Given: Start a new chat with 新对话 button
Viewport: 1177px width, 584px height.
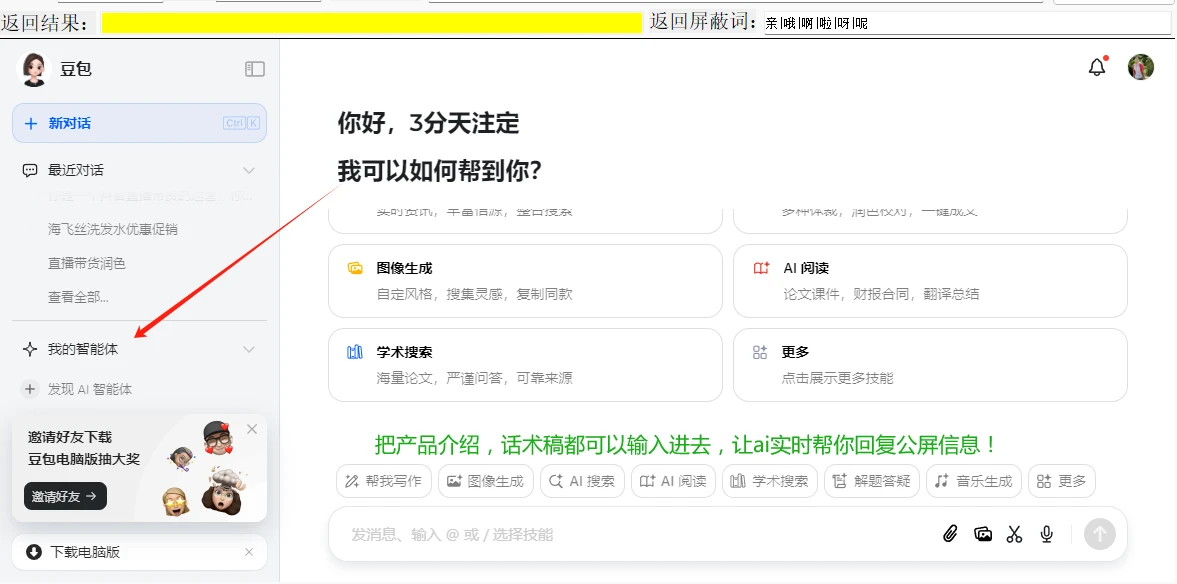Looking at the screenshot, I should 140,123.
